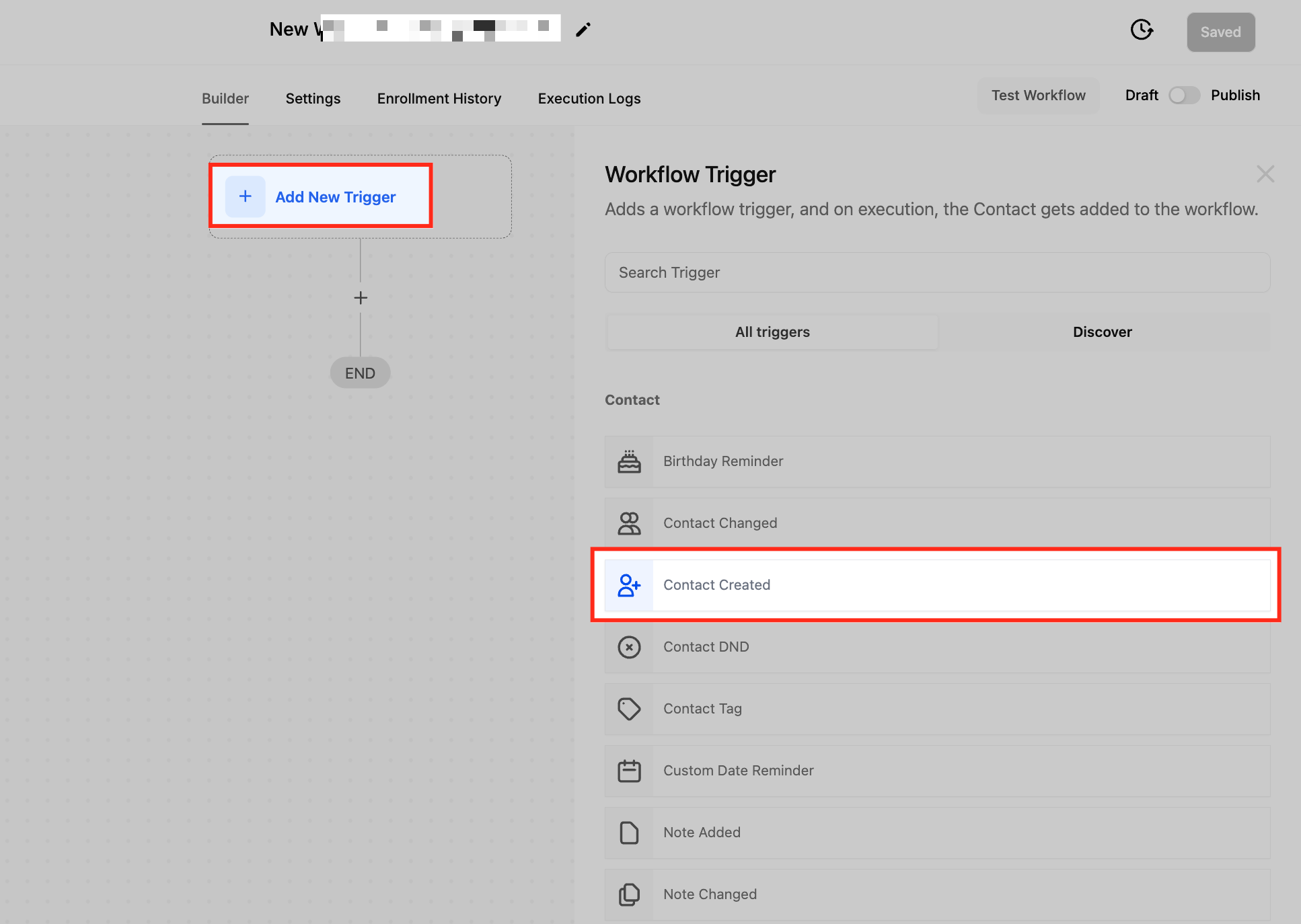Open the Settings tab
Image resolution: width=1301 pixels, height=924 pixels.
coord(313,99)
